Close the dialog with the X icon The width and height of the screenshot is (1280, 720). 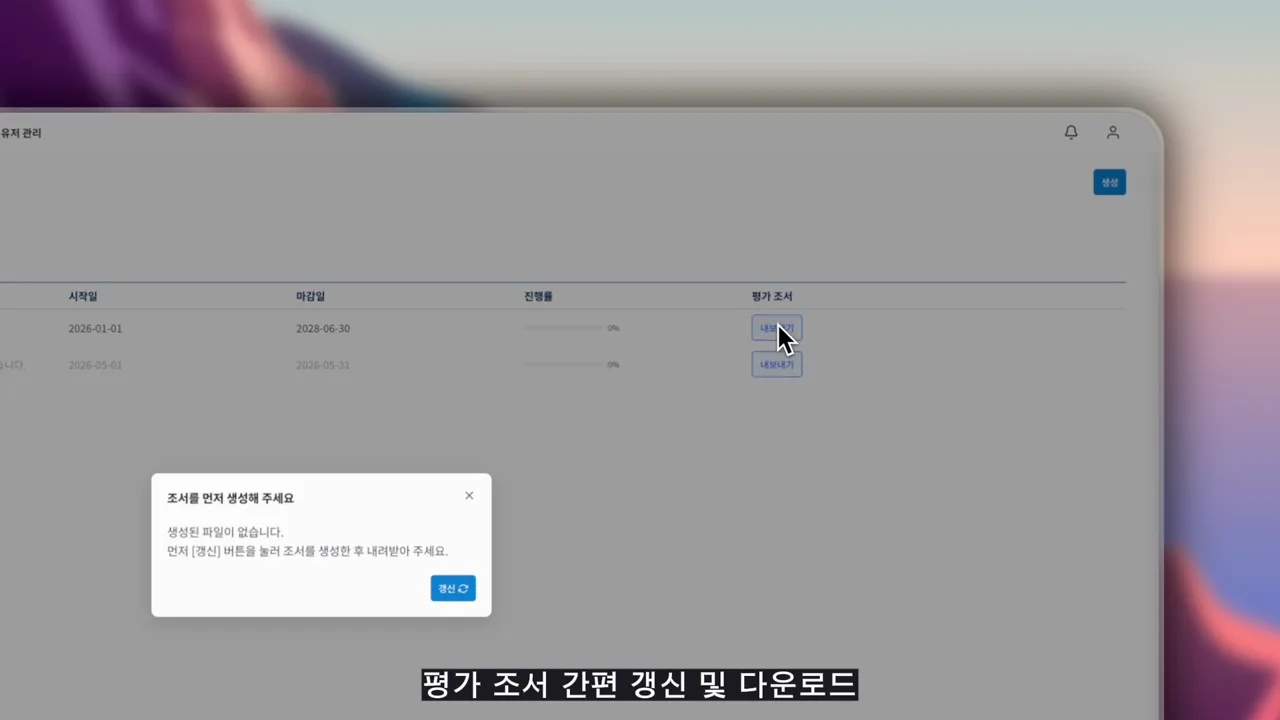(x=469, y=496)
